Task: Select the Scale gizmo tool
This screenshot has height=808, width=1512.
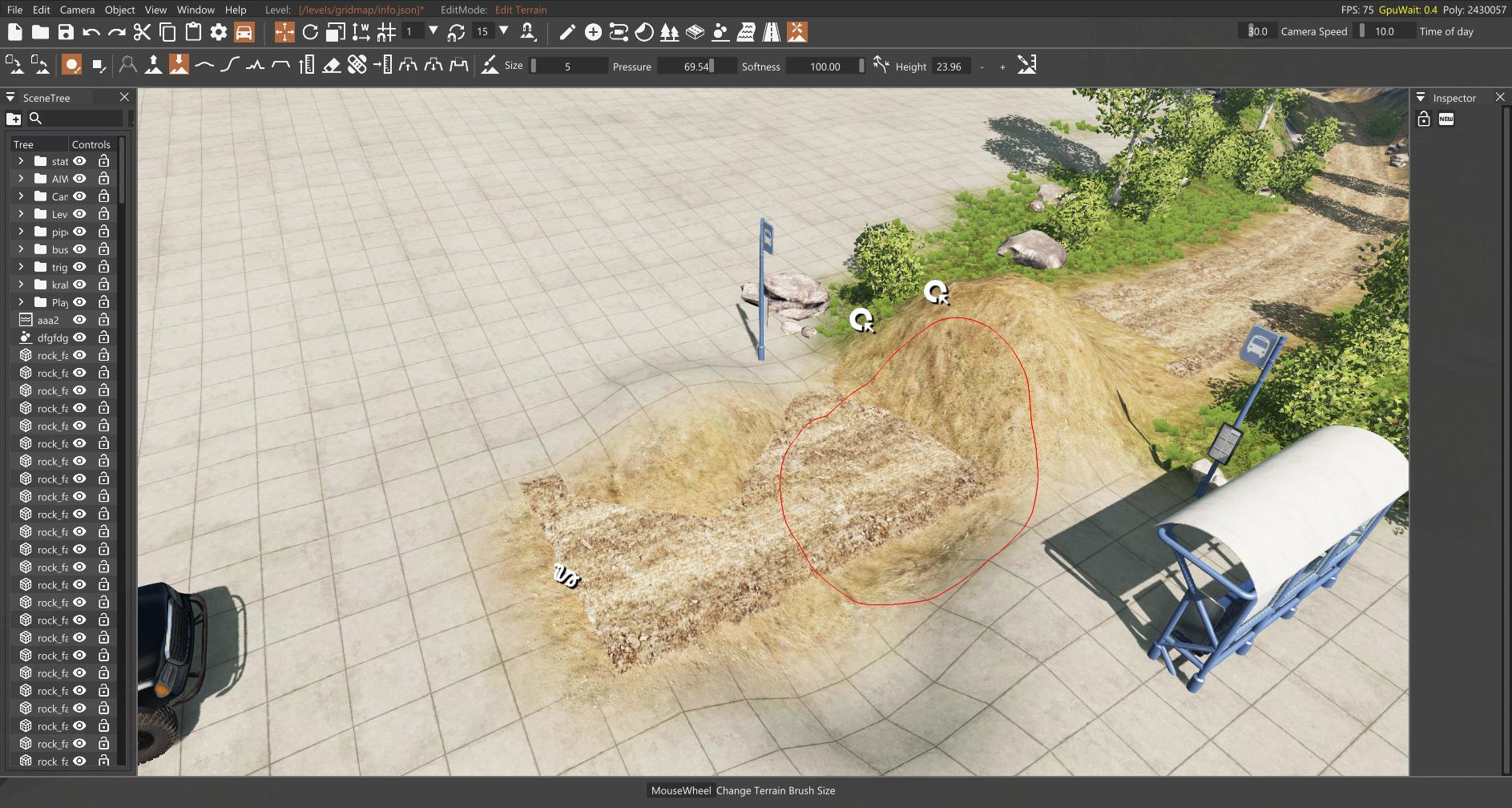Action: (x=336, y=32)
